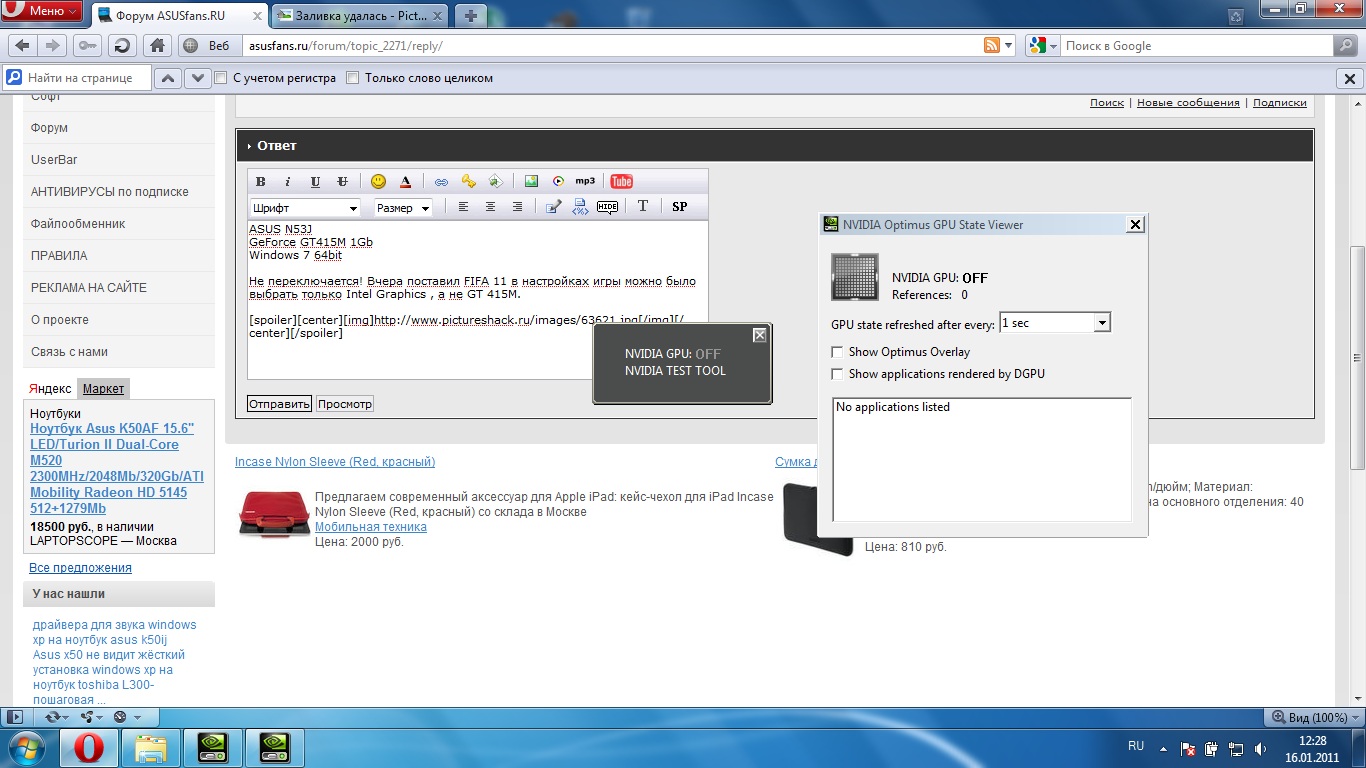Open the Подписки link

click(1280, 102)
